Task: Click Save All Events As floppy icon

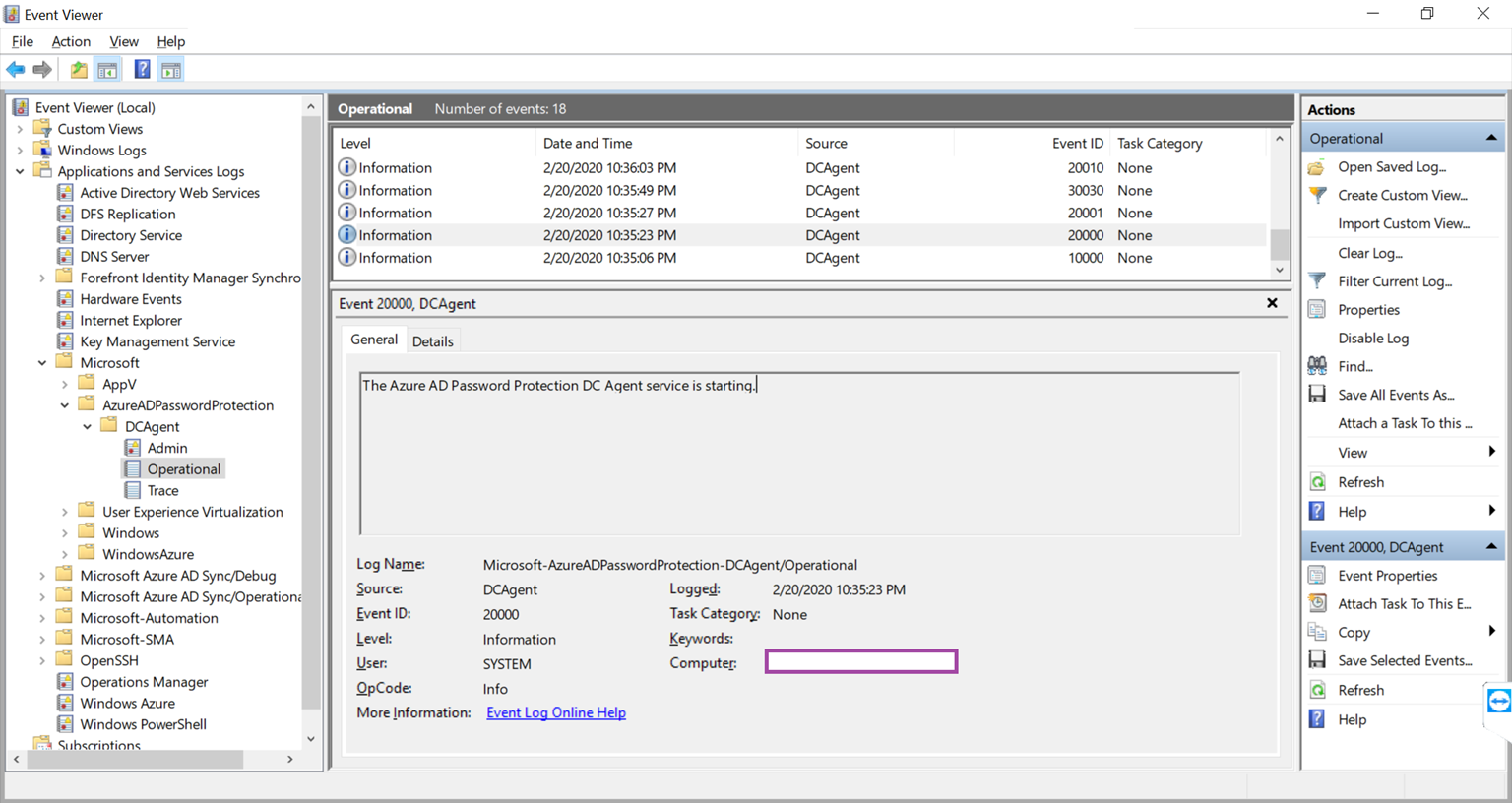Action: 1317,395
